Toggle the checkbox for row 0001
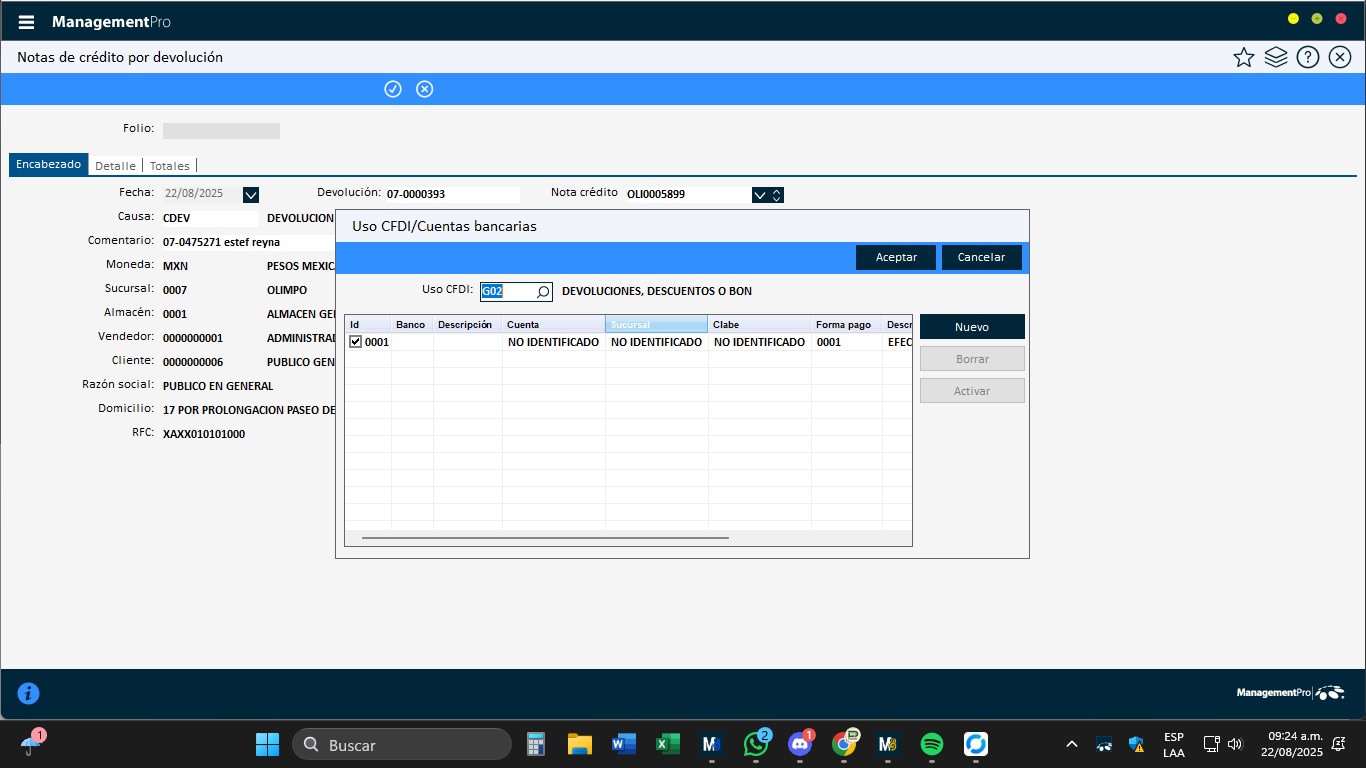Image resolution: width=1366 pixels, height=768 pixels. 355,342
